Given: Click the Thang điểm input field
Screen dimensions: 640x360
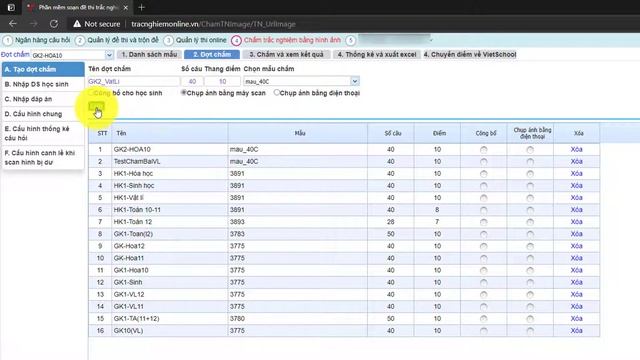Looking at the screenshot, I should (x=222, y=81).
